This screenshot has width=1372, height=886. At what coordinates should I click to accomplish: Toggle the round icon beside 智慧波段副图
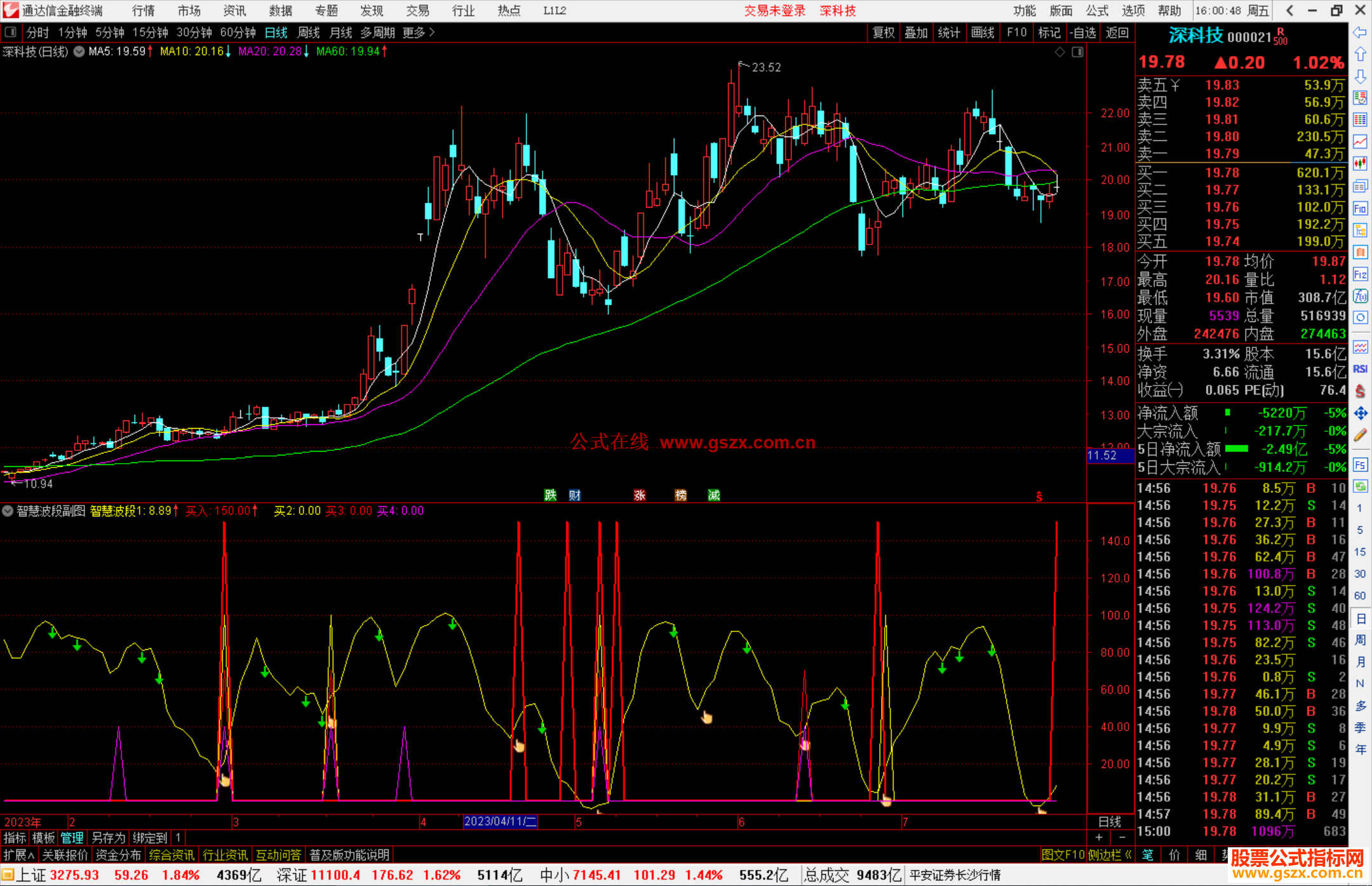pyautogui.click(x=8, y=511)
